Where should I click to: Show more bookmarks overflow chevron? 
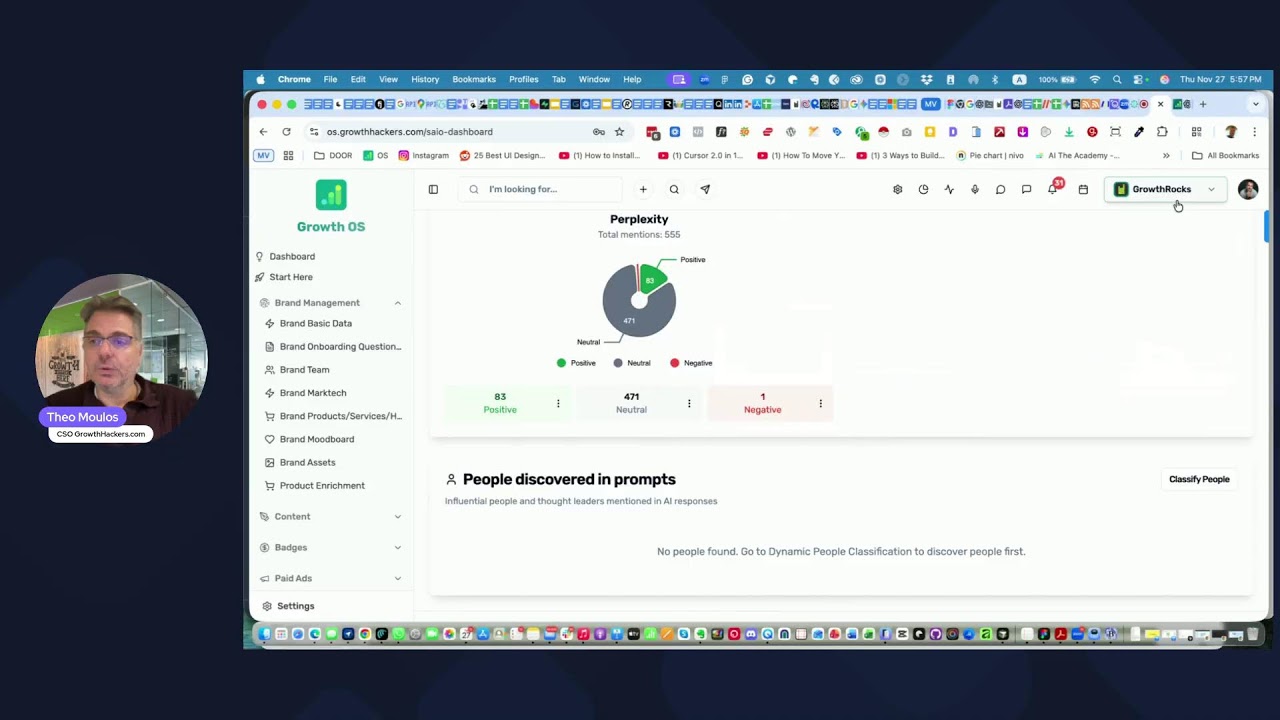point(1166,155)
